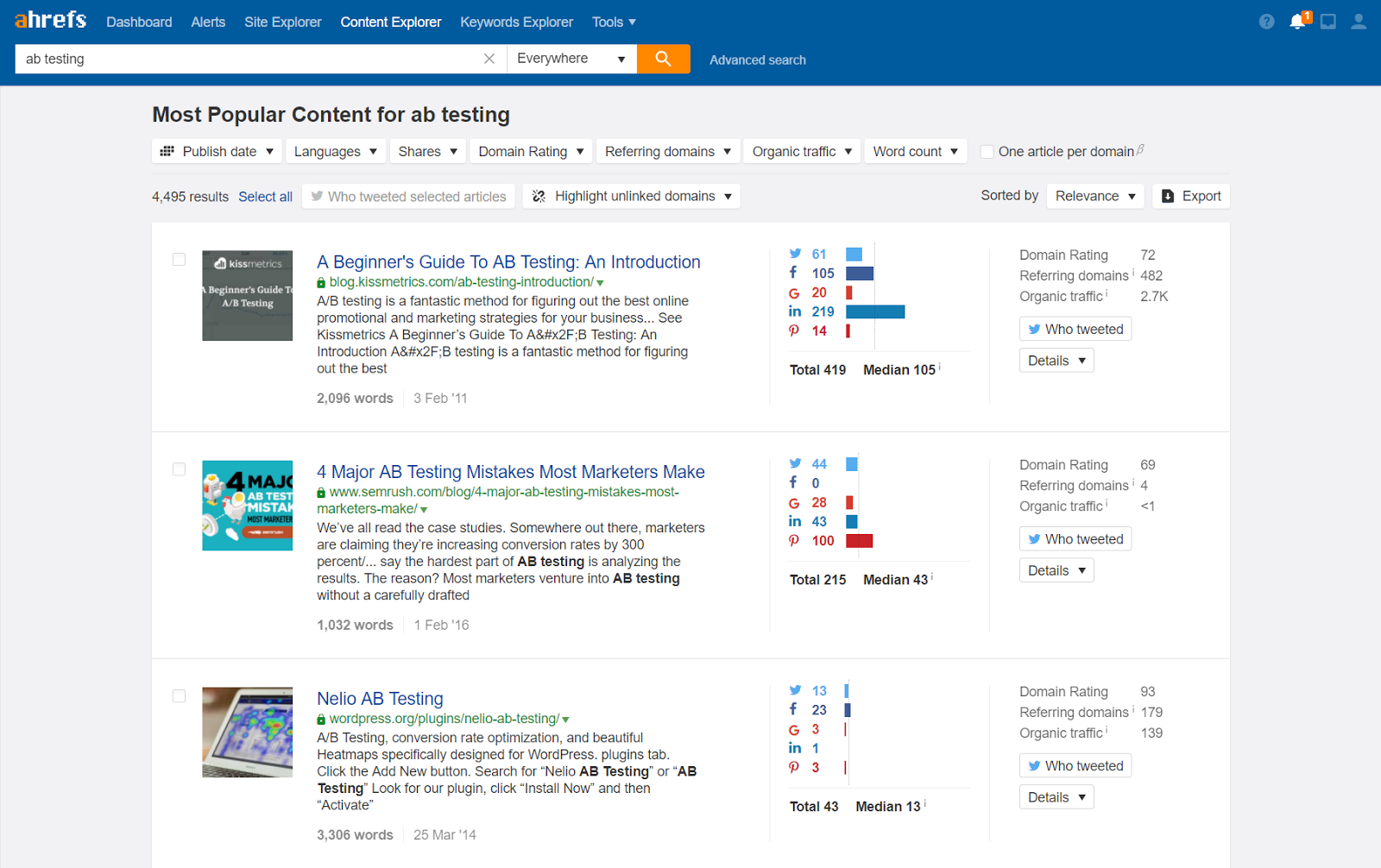Click the orange search magnifier button
Screen dimensions: 1381x868
[x=663, y=59]
